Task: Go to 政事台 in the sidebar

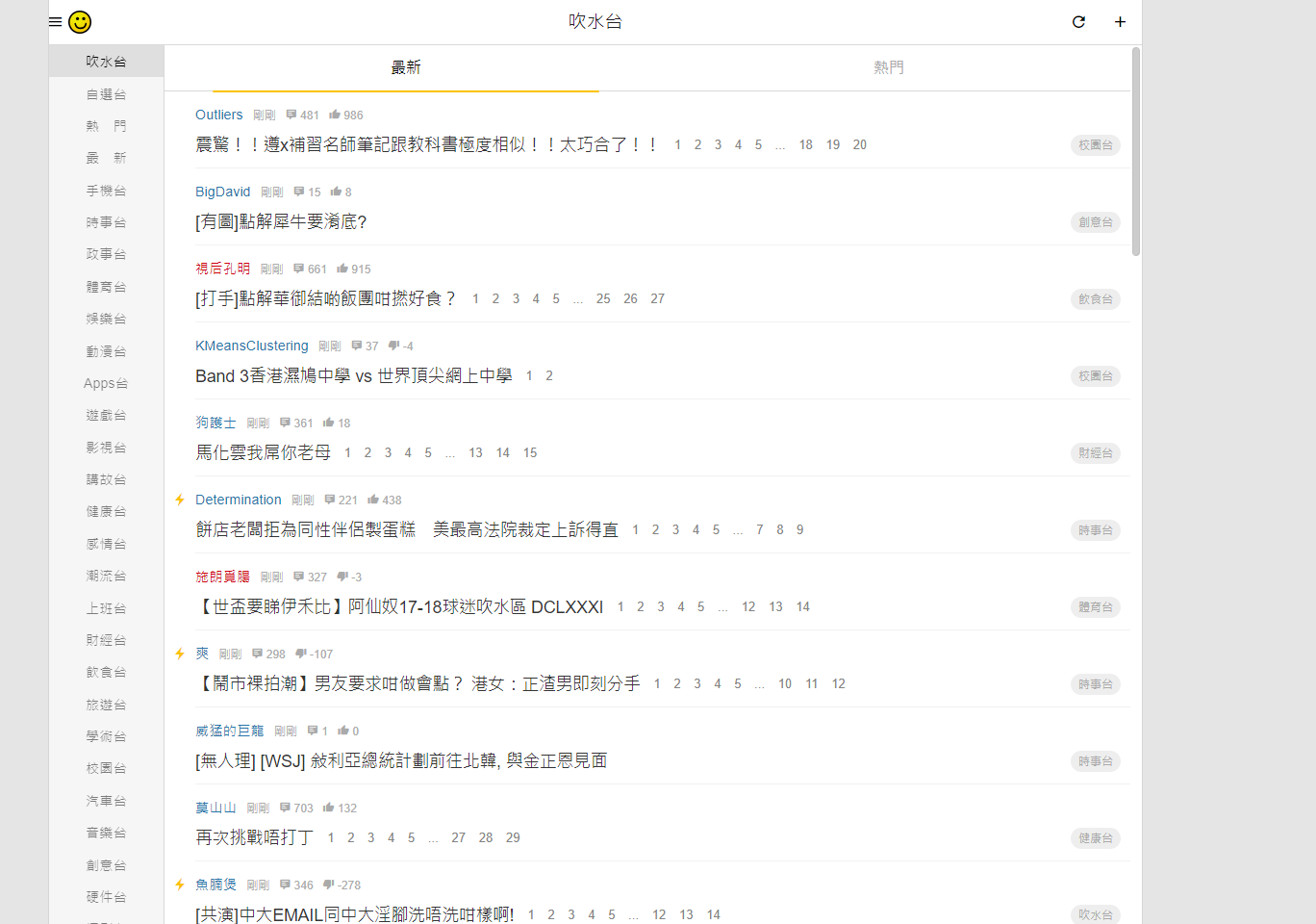Action: click(x=106, y=254)
